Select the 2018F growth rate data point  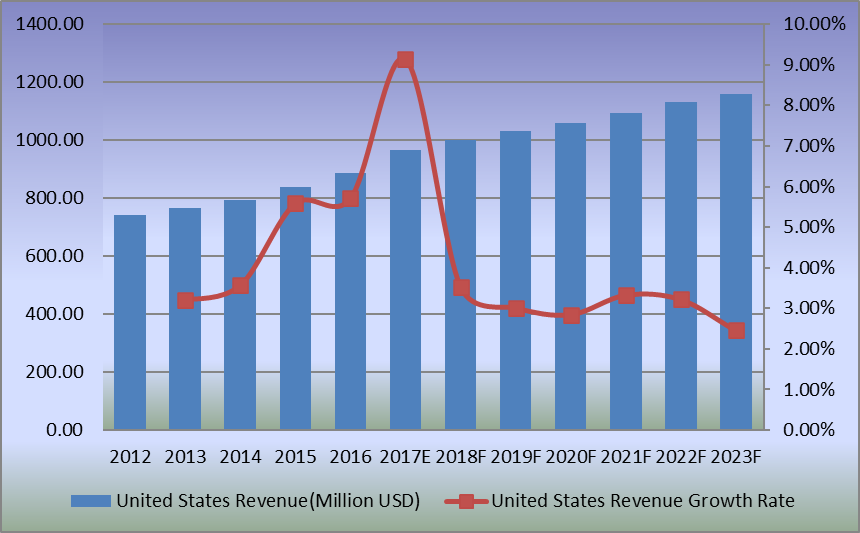(x=461, y=288)
